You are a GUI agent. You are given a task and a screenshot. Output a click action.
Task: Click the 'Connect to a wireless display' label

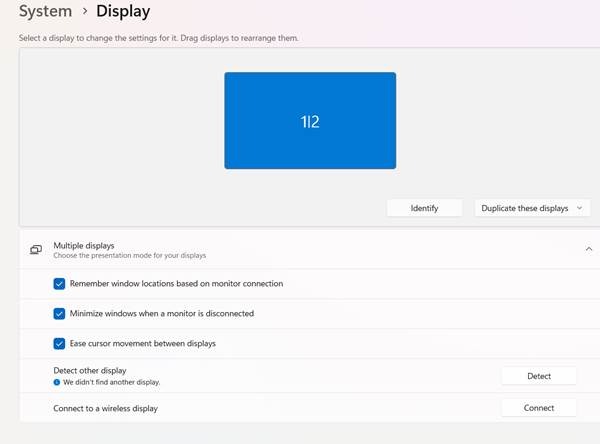tap(106, 408)
